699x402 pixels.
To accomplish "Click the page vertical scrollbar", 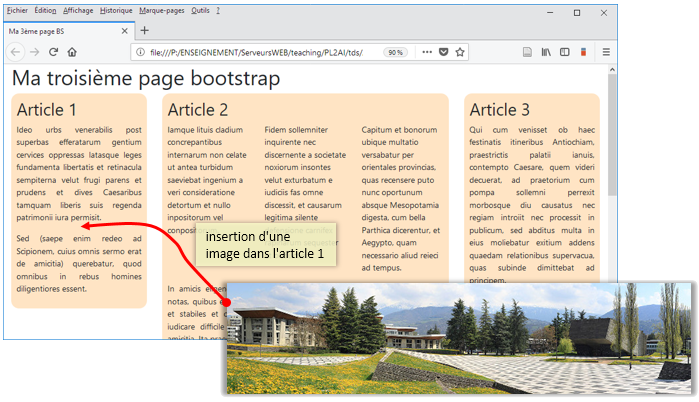I will (612, 150).
